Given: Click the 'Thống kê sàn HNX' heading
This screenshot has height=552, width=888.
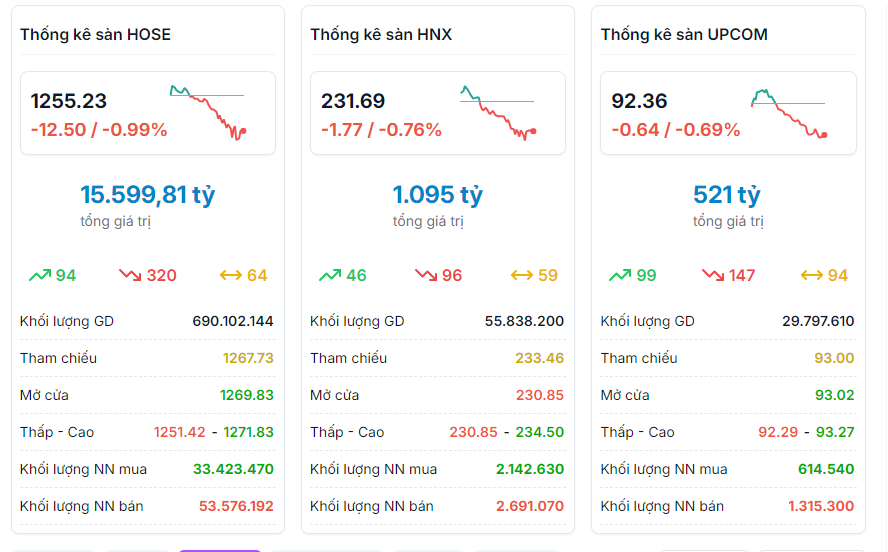Looking at the screenshot, I should pyautogui.click(x=381, y=35).
